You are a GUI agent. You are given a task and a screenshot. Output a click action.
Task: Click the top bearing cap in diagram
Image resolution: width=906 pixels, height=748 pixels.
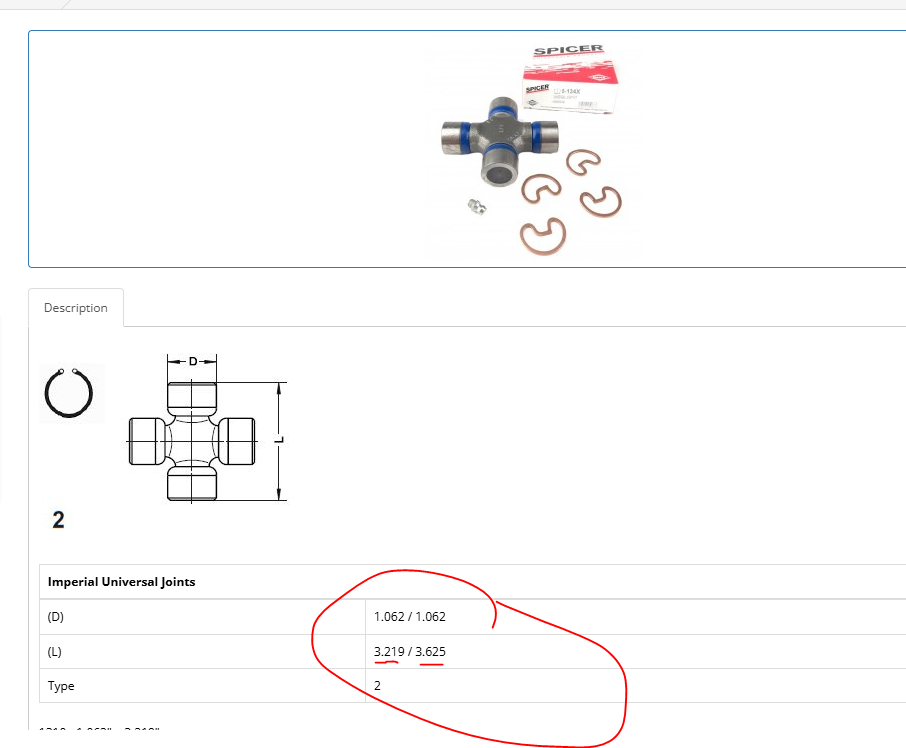191,400
